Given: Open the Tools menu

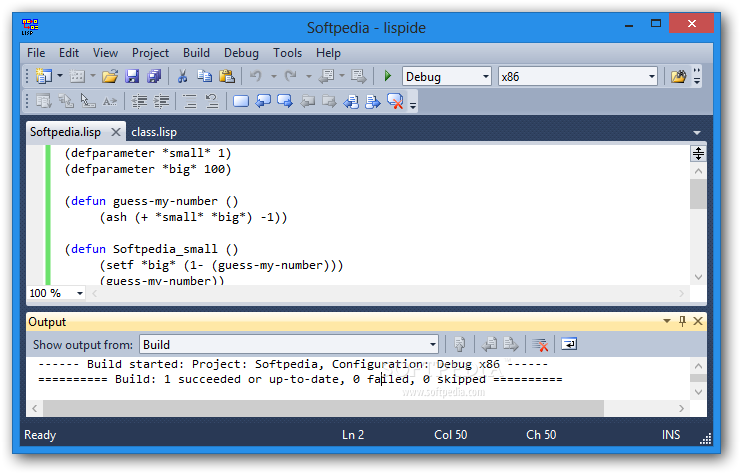Looking at the screenshot, I should click(x=287, y=52).
